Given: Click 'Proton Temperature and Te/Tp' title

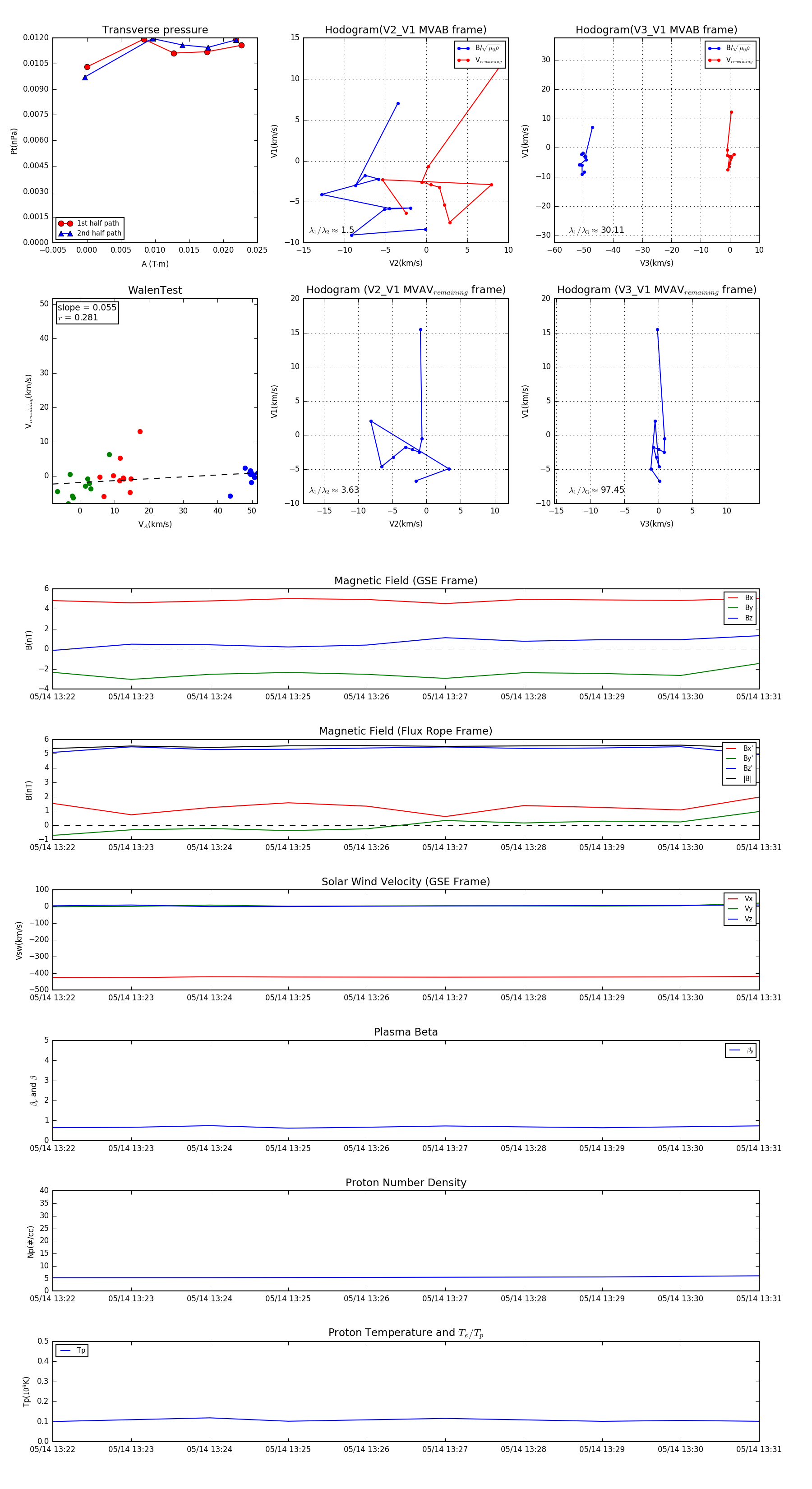Looking at the screenshot, I should (406, 1333).
